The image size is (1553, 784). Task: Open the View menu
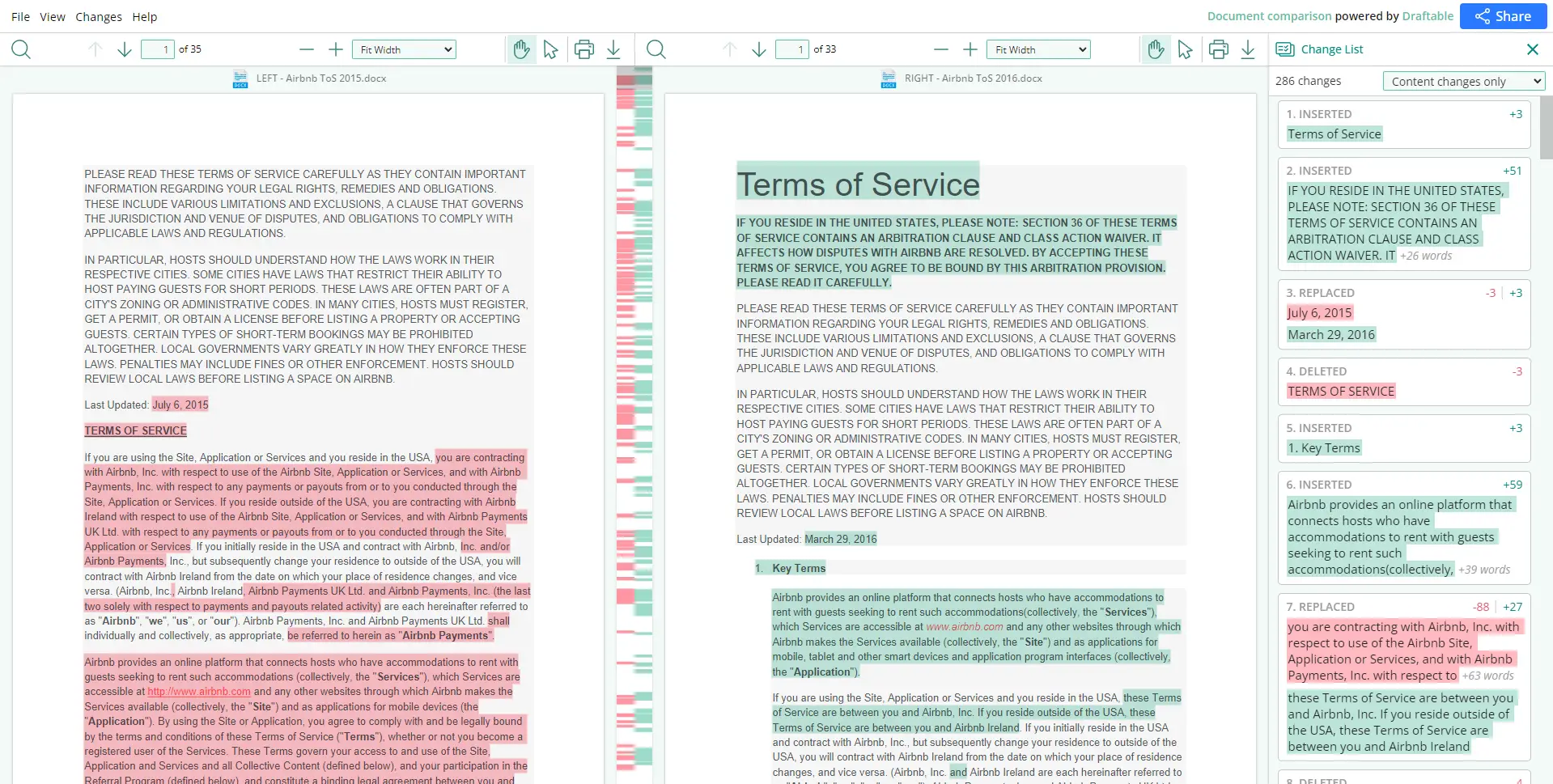53,16
